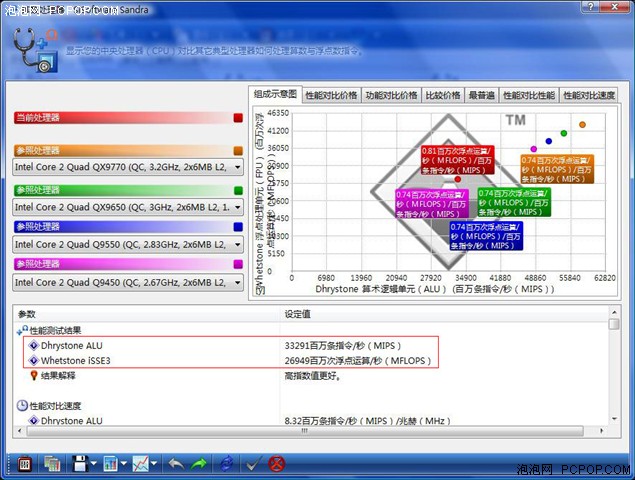The height and width of the screenshot is (480, 635).
Task: Click the magenta reference-processor color swatch
Action: (238, 264)
